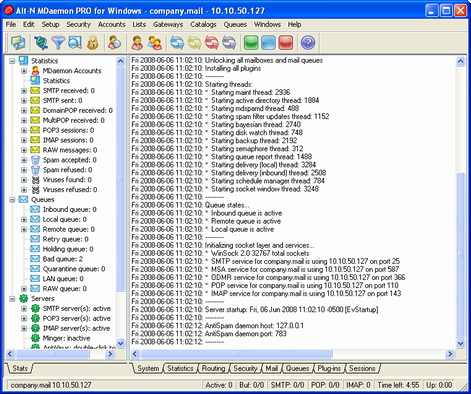This screenshot has width=471, height=394.
Task: Open the File menu
Action: pyautogui.click(x=11, y=24)
